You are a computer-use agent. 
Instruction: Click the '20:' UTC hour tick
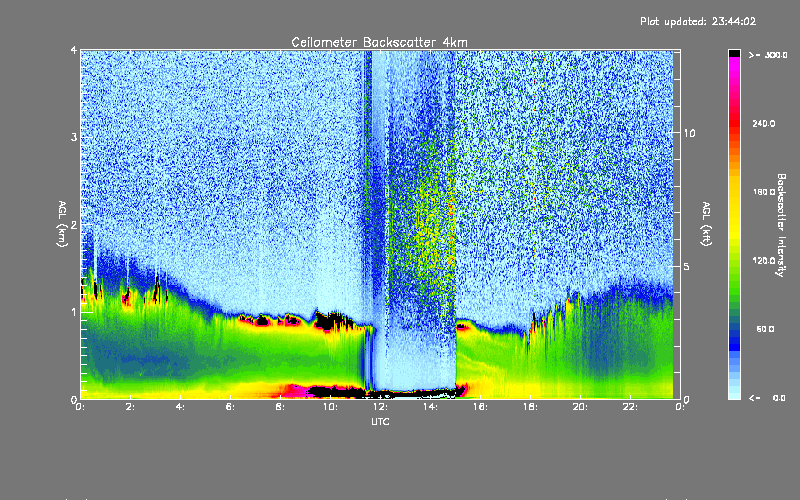point(580,407)
